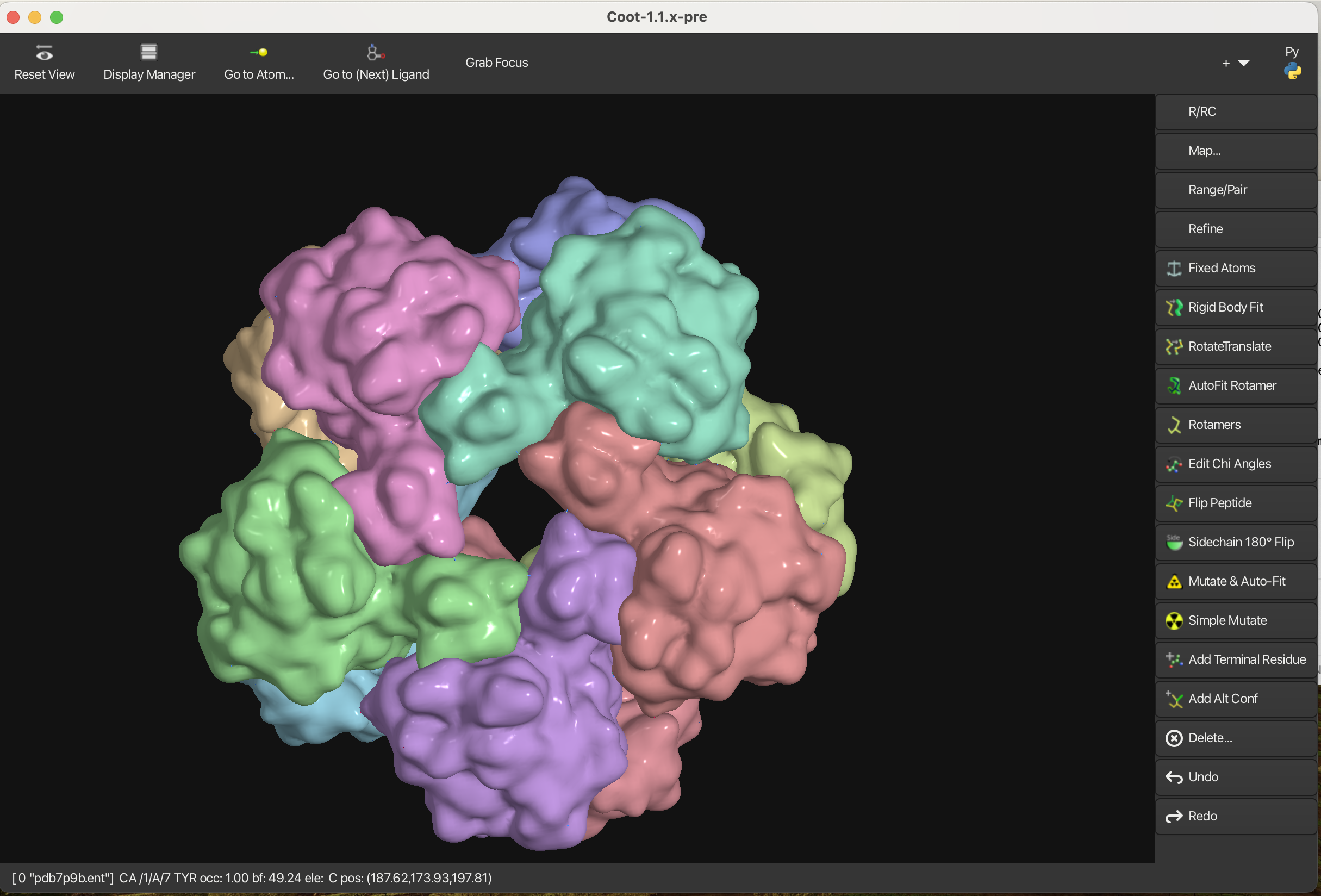The width and height of the screenshot is (1321, 896).
Task: Open the Python scripting icon
Action: point(1292,71)
